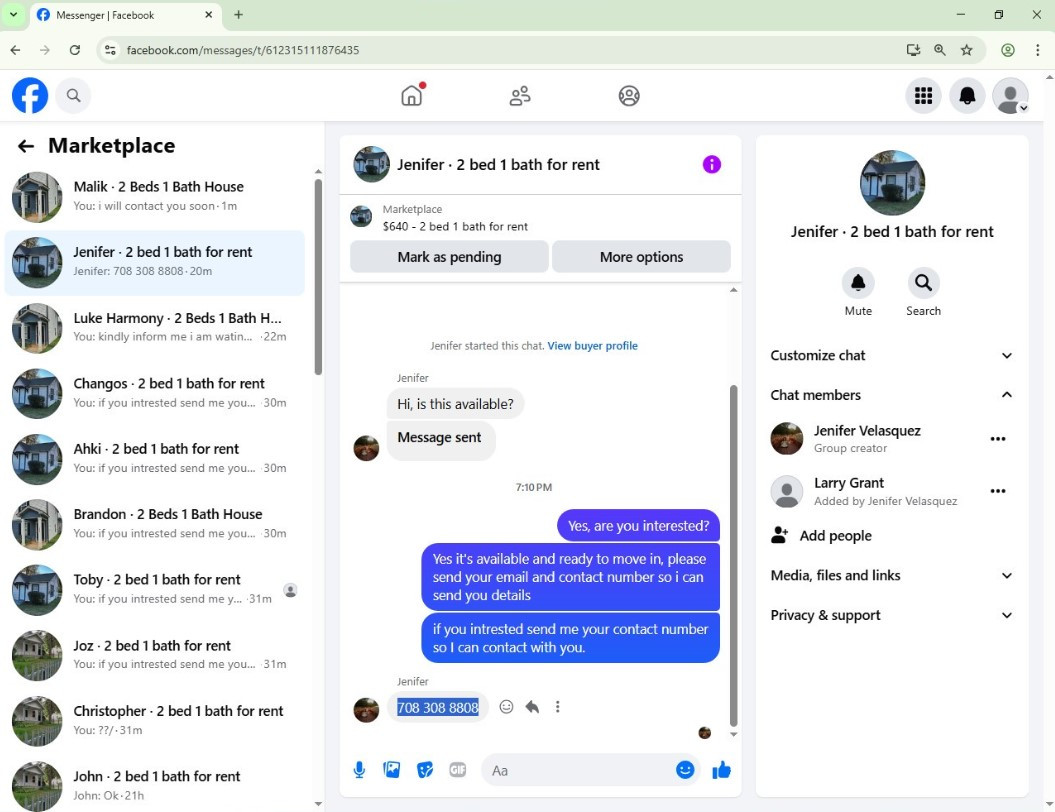
Task: Open the John conversation
Action: click(155, 785)
